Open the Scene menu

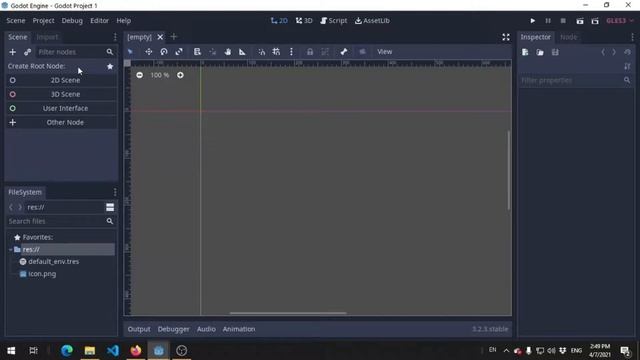pyautogui.click(x=16, y=20)
